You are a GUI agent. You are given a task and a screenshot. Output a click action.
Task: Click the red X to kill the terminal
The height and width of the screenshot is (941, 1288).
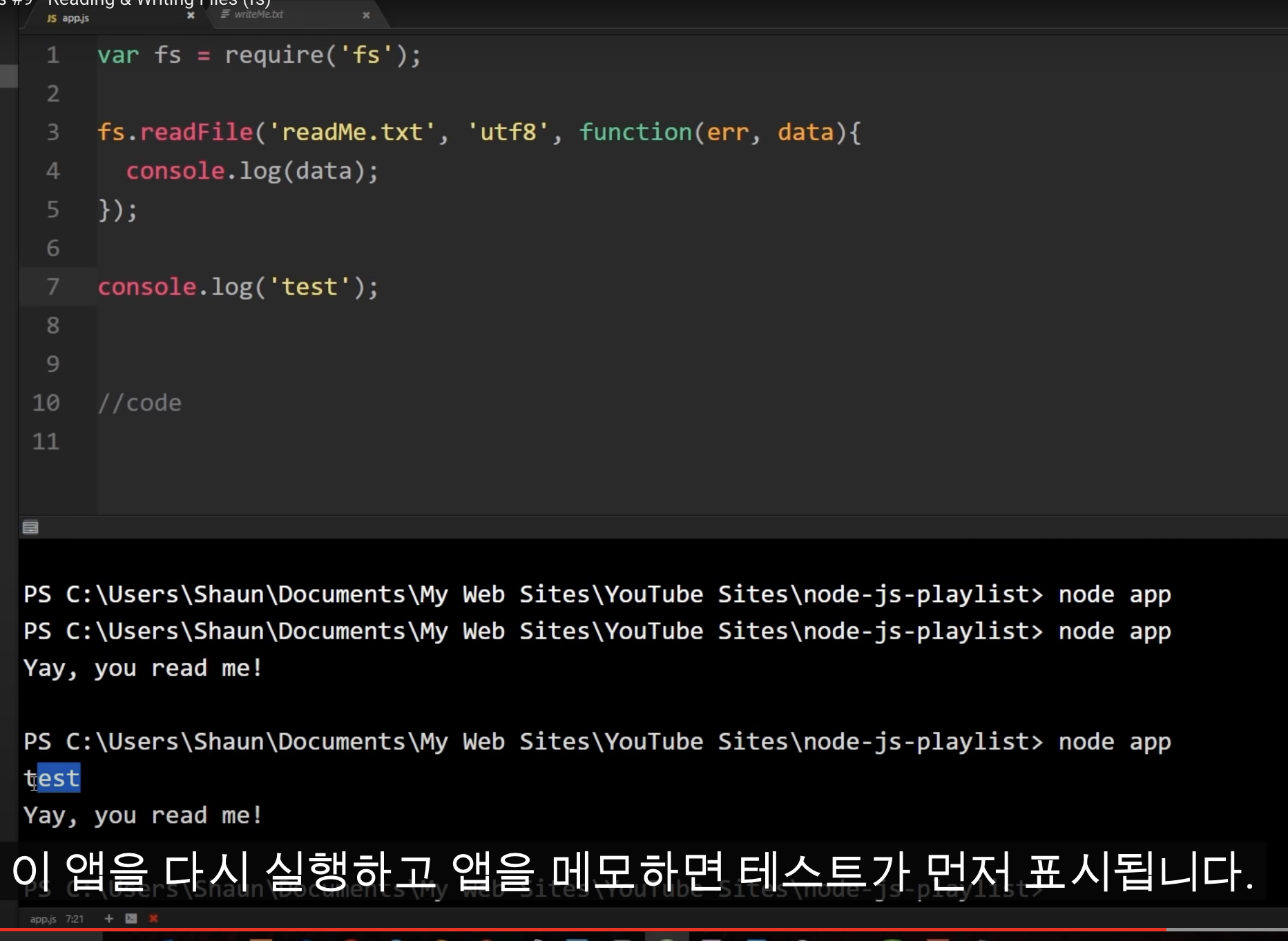(x=153, y=919)
